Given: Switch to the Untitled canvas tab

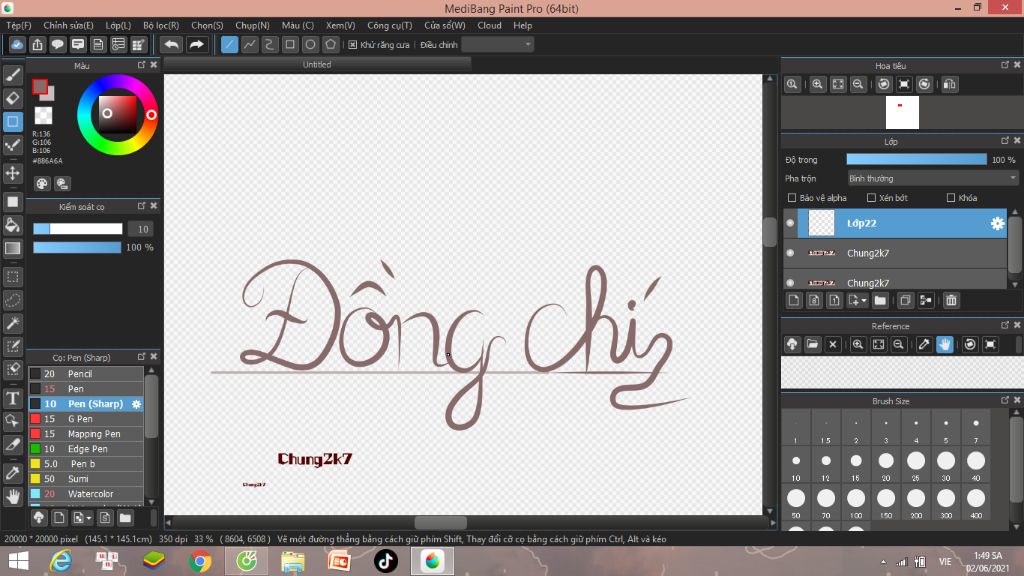Looking at the screenshot, I should click(317, 65).
